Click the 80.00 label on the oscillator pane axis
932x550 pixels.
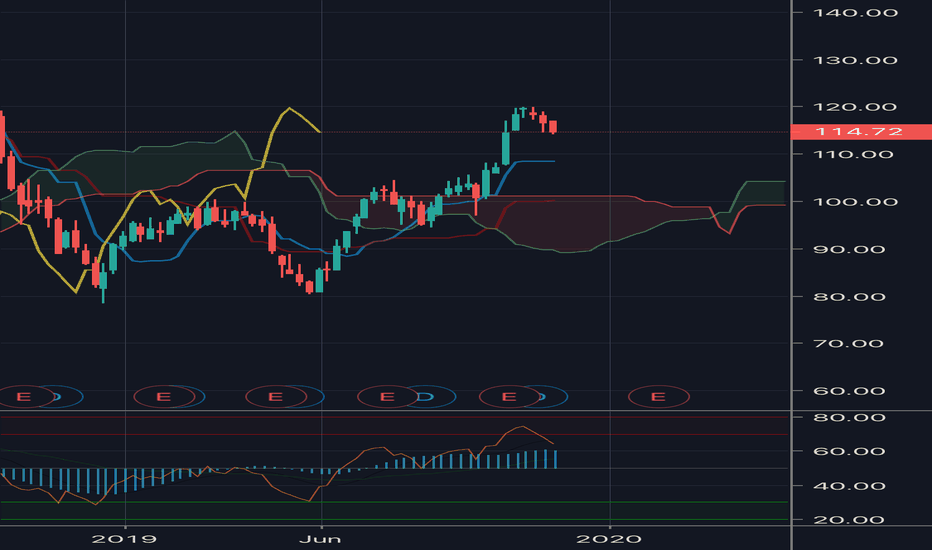(849, 417)
